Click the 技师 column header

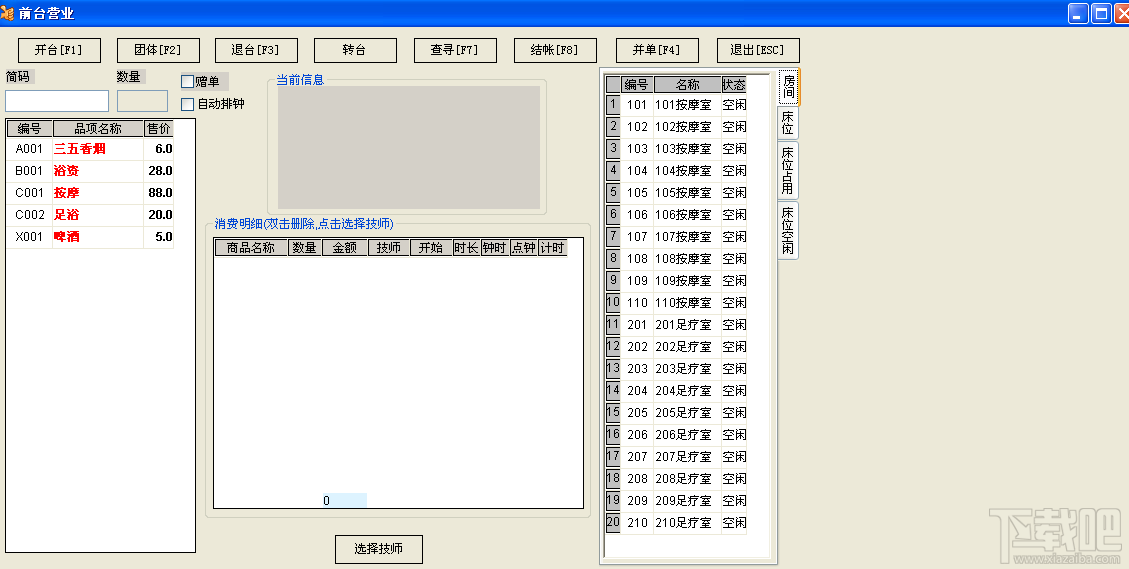click(x=389, y=248)
